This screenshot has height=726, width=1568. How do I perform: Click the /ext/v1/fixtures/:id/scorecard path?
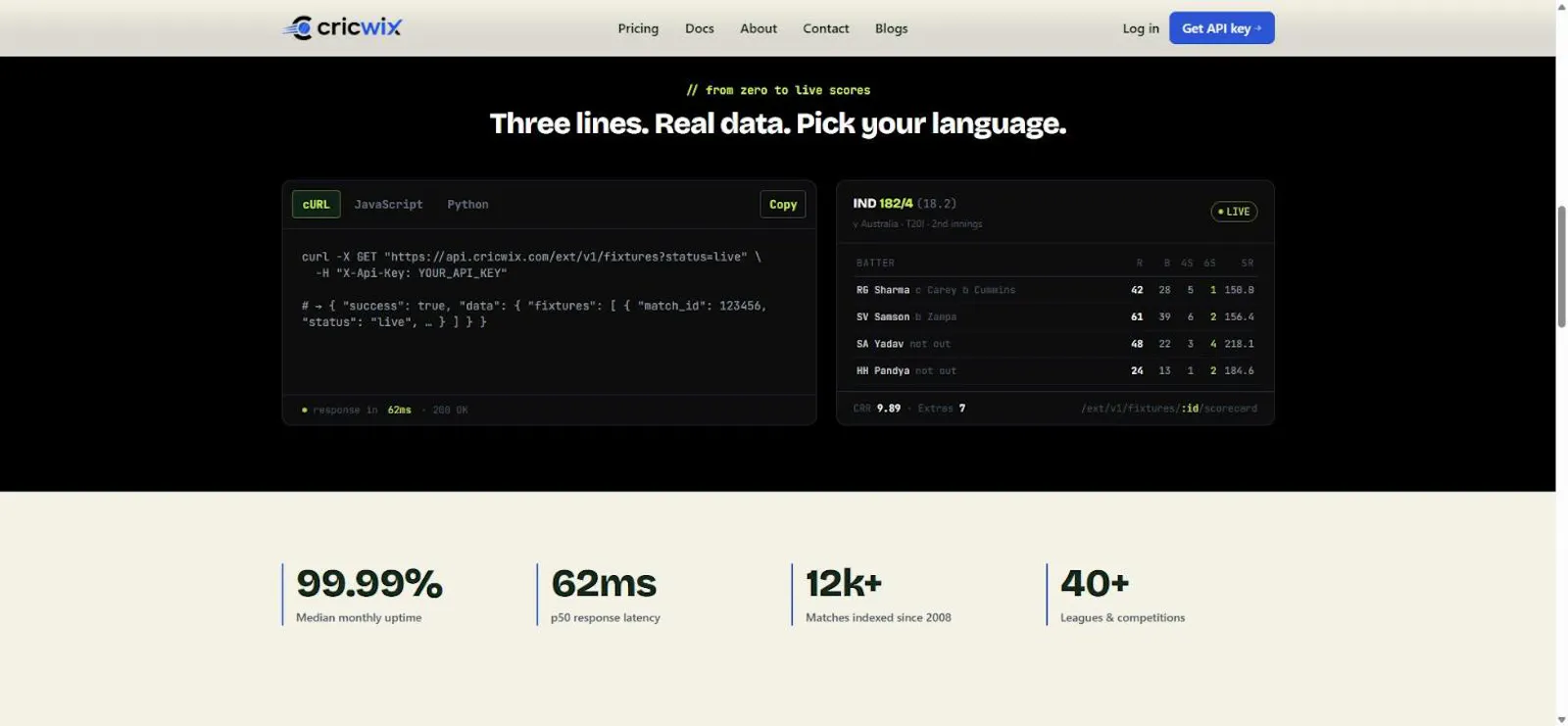(1169, 409)
